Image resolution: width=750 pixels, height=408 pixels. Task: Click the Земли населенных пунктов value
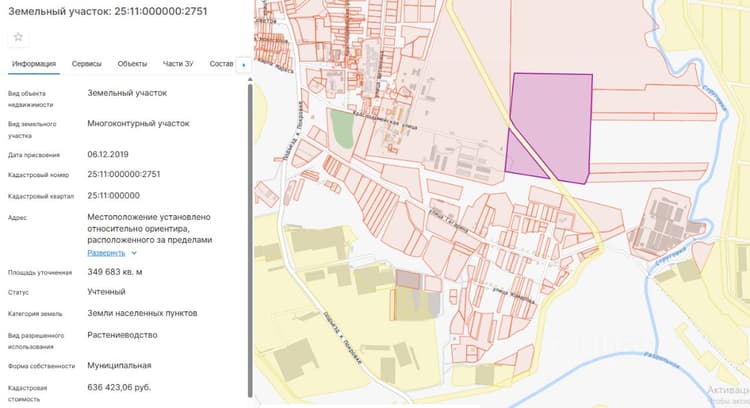(142, 313)
